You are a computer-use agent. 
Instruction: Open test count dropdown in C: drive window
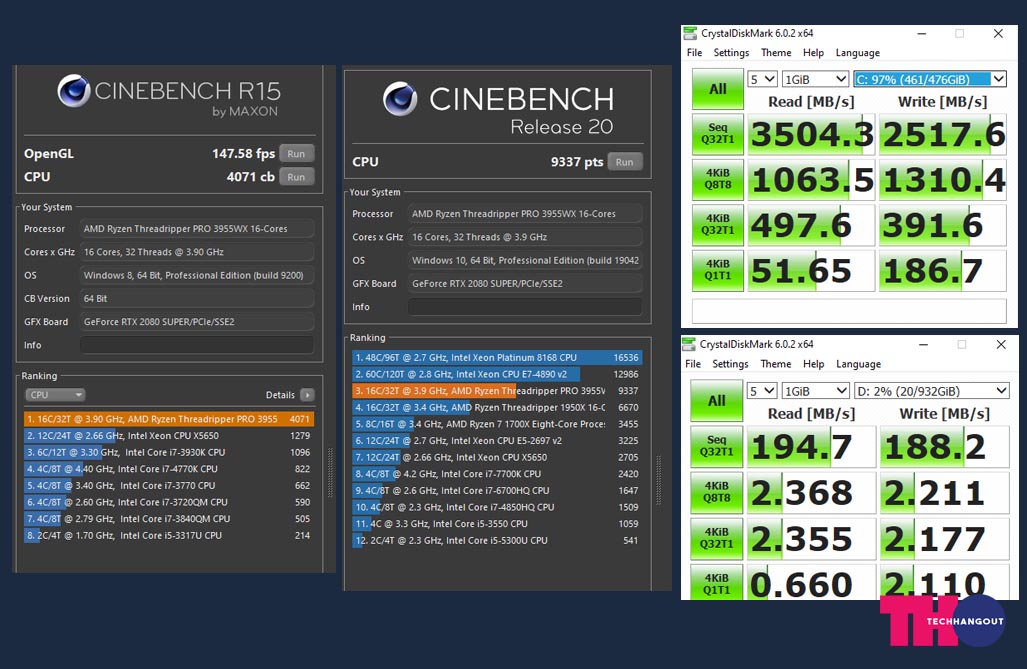point(762,79)
